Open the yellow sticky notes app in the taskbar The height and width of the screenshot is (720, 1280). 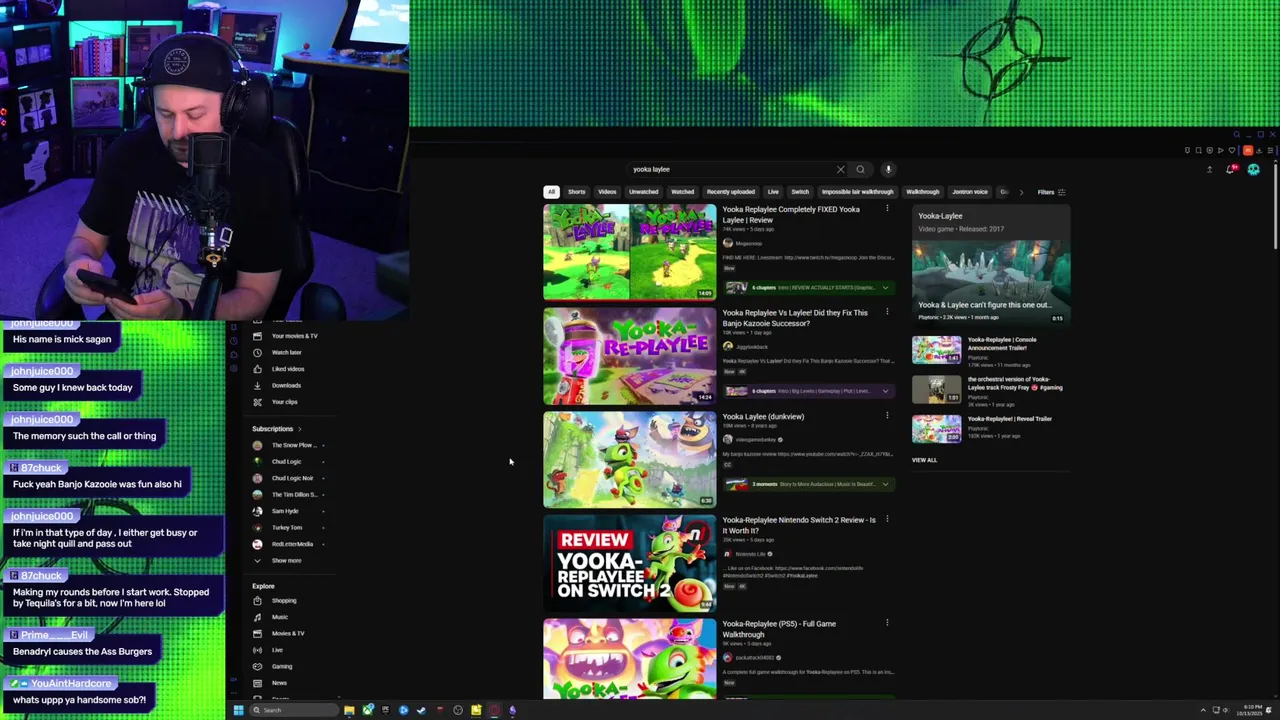(x=476, y=710)
